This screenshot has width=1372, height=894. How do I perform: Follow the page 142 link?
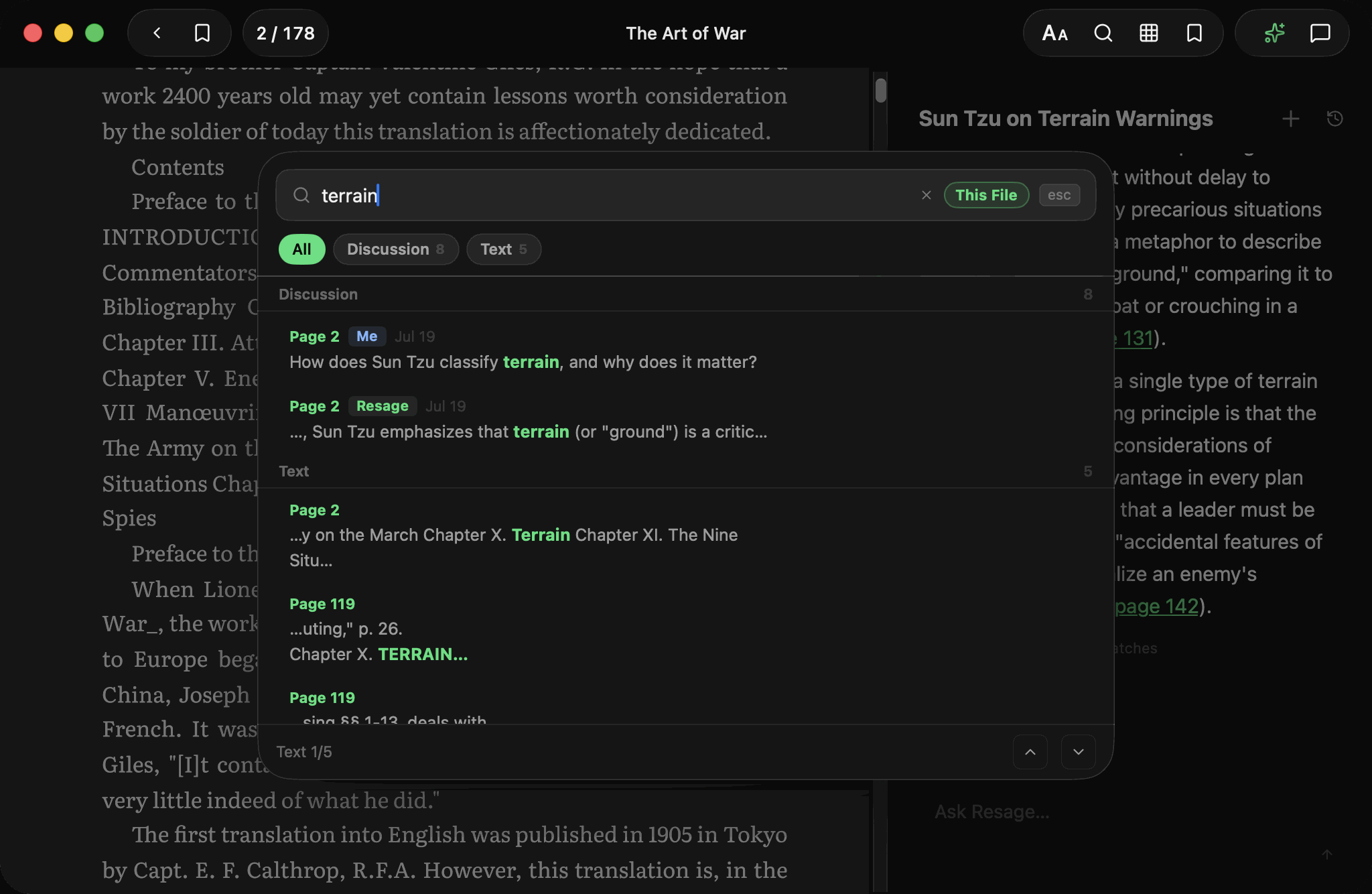click(1156, 606)
